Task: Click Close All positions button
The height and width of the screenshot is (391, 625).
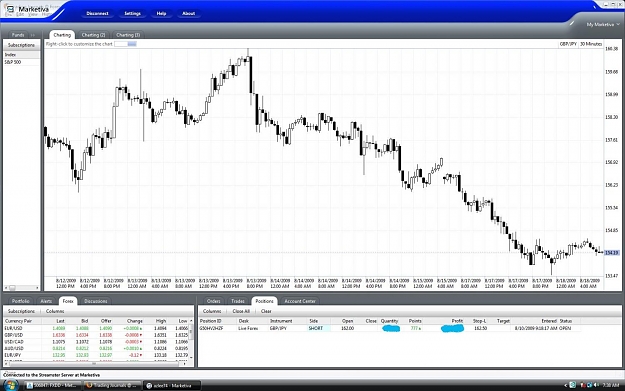Action: (x=241, y=311)
